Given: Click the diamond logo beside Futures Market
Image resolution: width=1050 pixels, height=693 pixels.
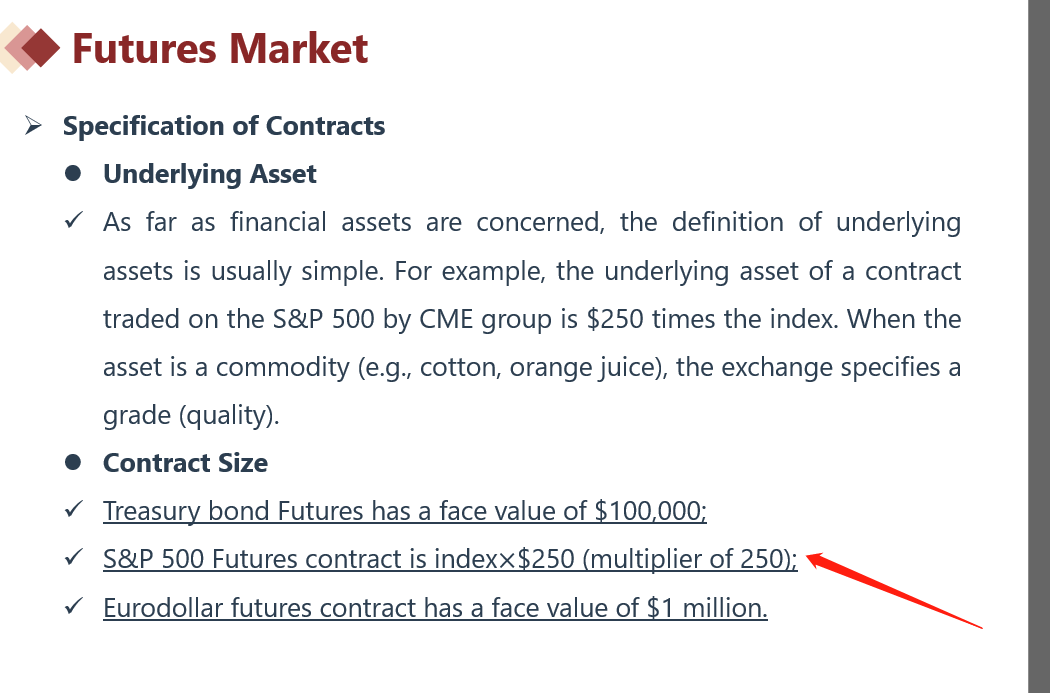Looking at the screenshot, I should click(x=32, y=48).
